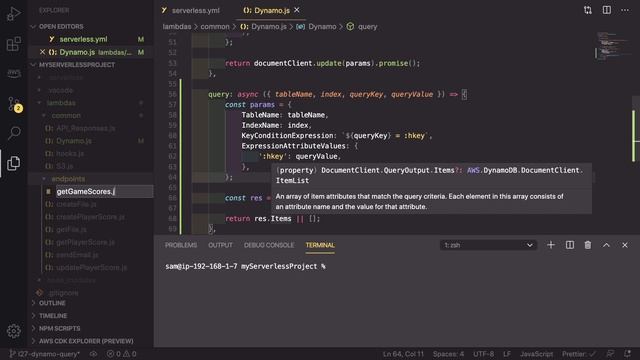The height and width of the screenshot is (360, 640).
Task: Open serverless.yml from Open Editors
Action: tap(83, 39)
